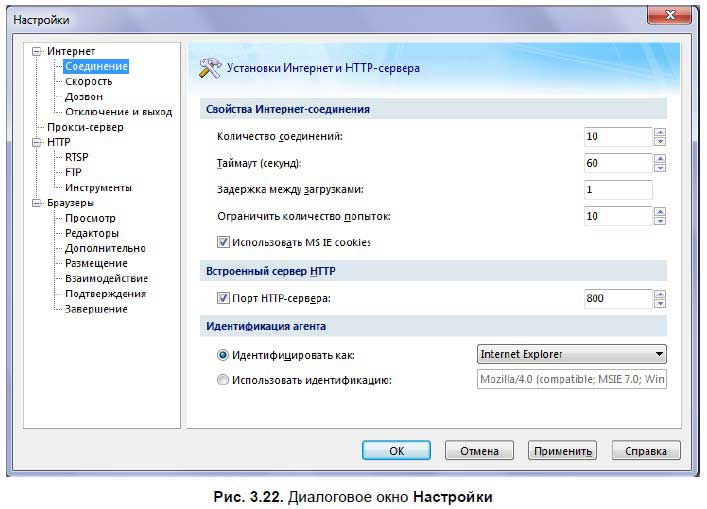
Task: Toggle the MS IE cookies checkbox
Action: coord(223,243)
